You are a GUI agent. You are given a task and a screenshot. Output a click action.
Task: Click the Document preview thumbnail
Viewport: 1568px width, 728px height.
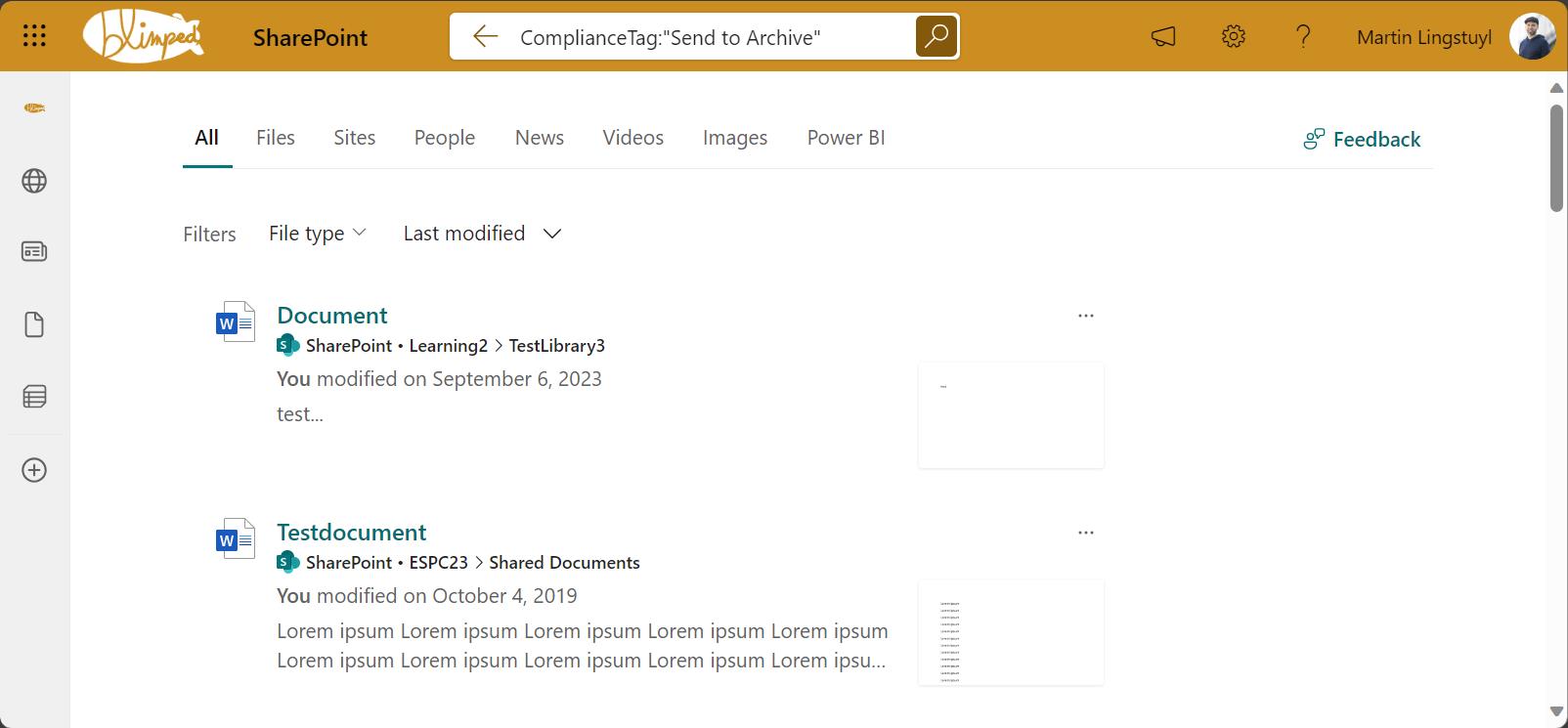[x=1011, y=415]
